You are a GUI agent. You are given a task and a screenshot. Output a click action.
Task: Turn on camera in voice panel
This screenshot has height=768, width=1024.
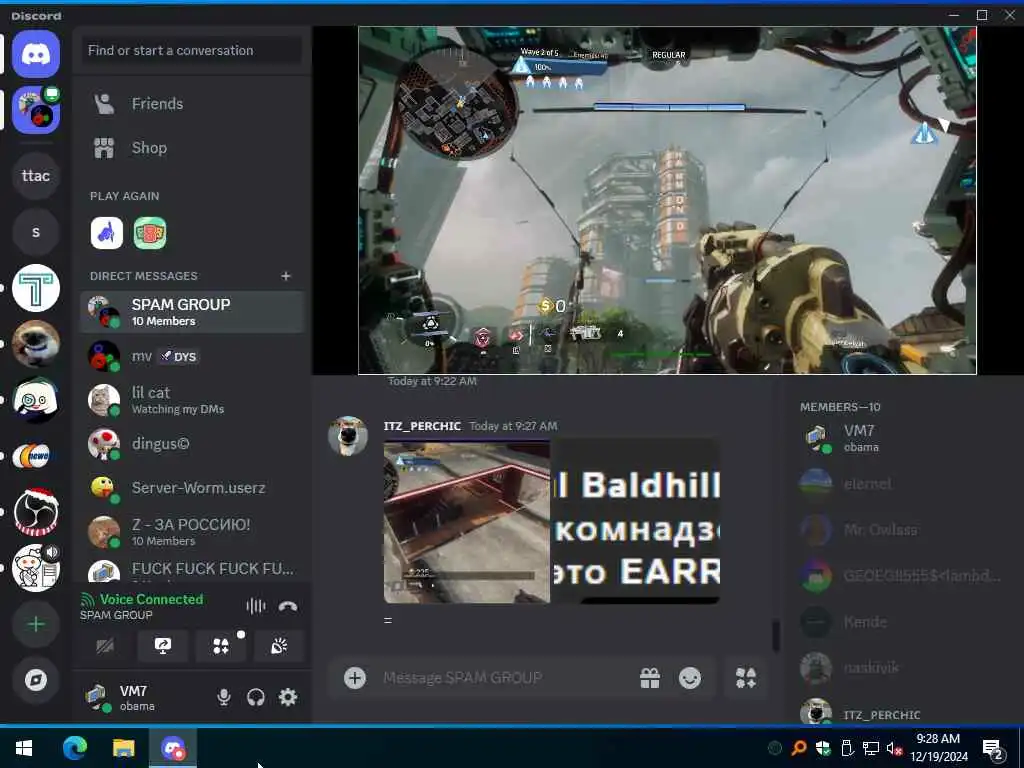(x=104, y=647)
